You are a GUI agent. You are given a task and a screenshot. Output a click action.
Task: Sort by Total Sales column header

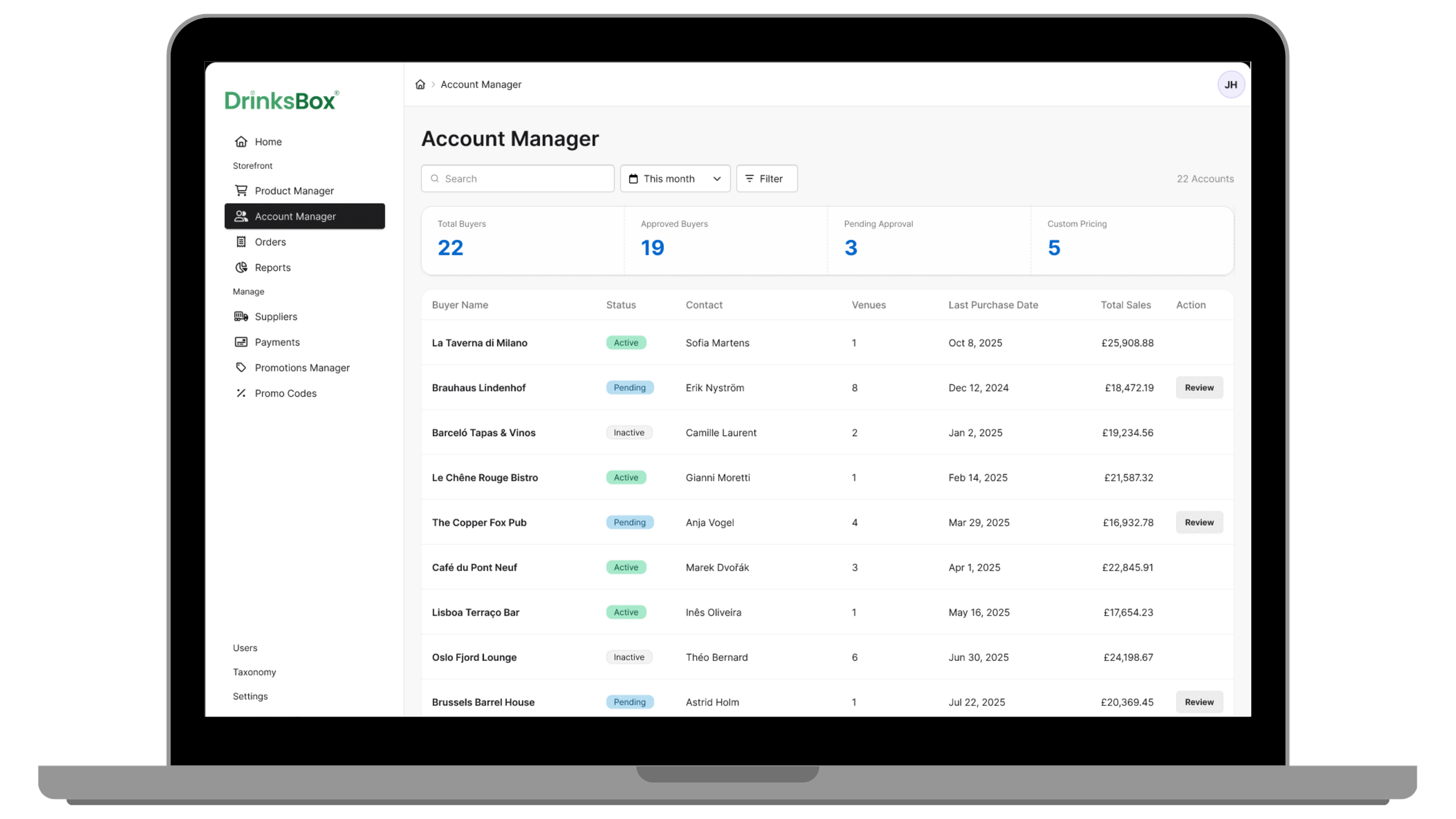coord(1125,305)
